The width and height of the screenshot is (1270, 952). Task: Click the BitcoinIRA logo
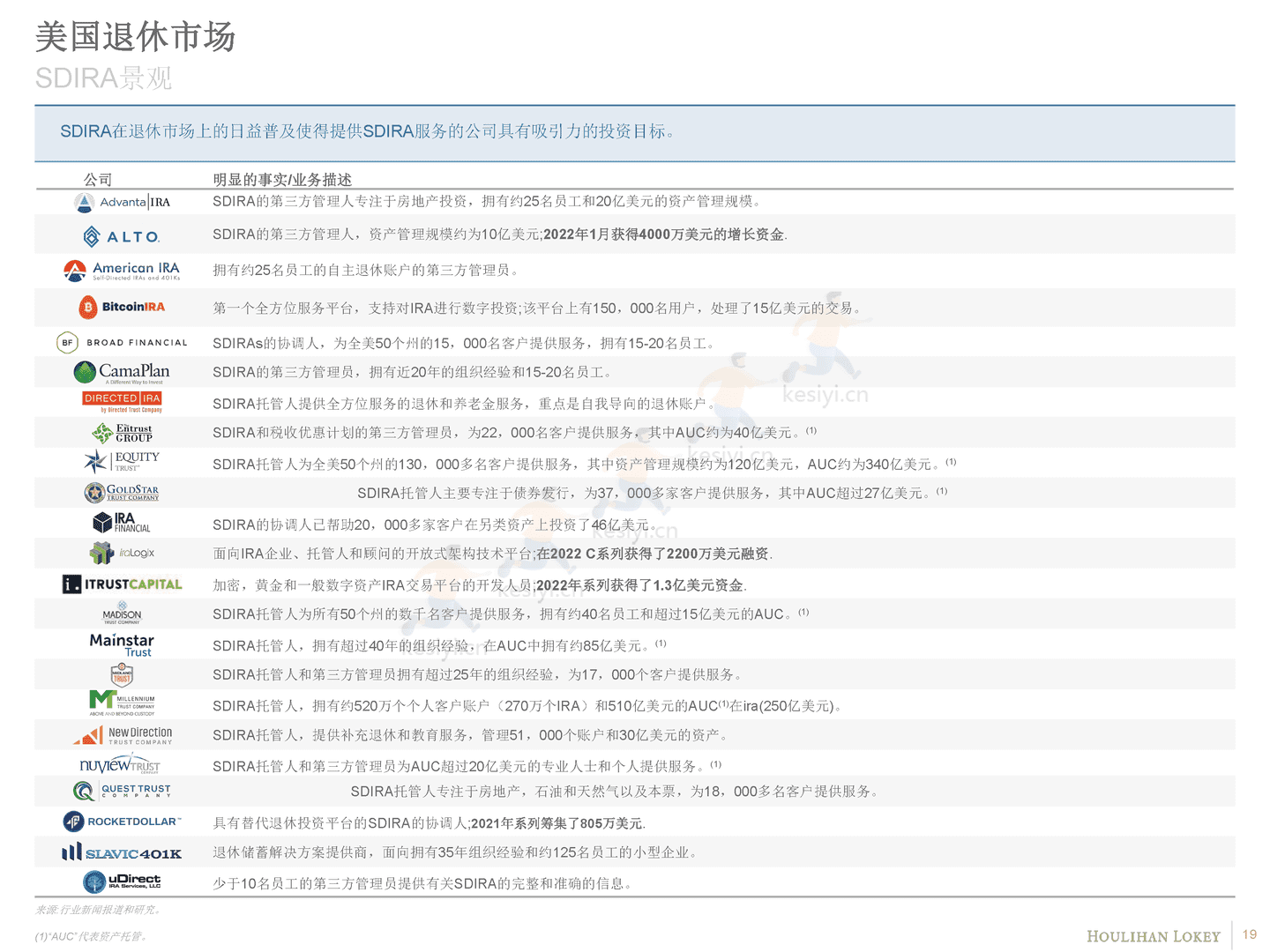(x=122, y=307)
